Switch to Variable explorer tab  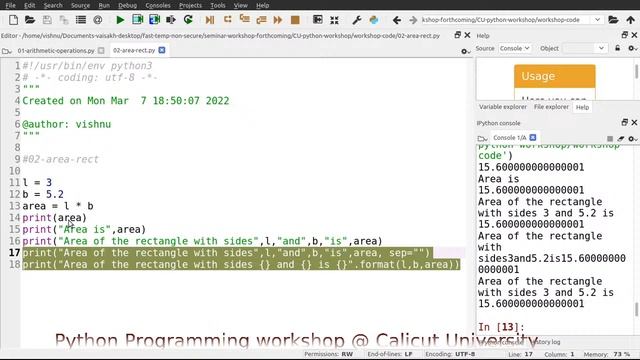pyautogui.click(x=503, y=107)
